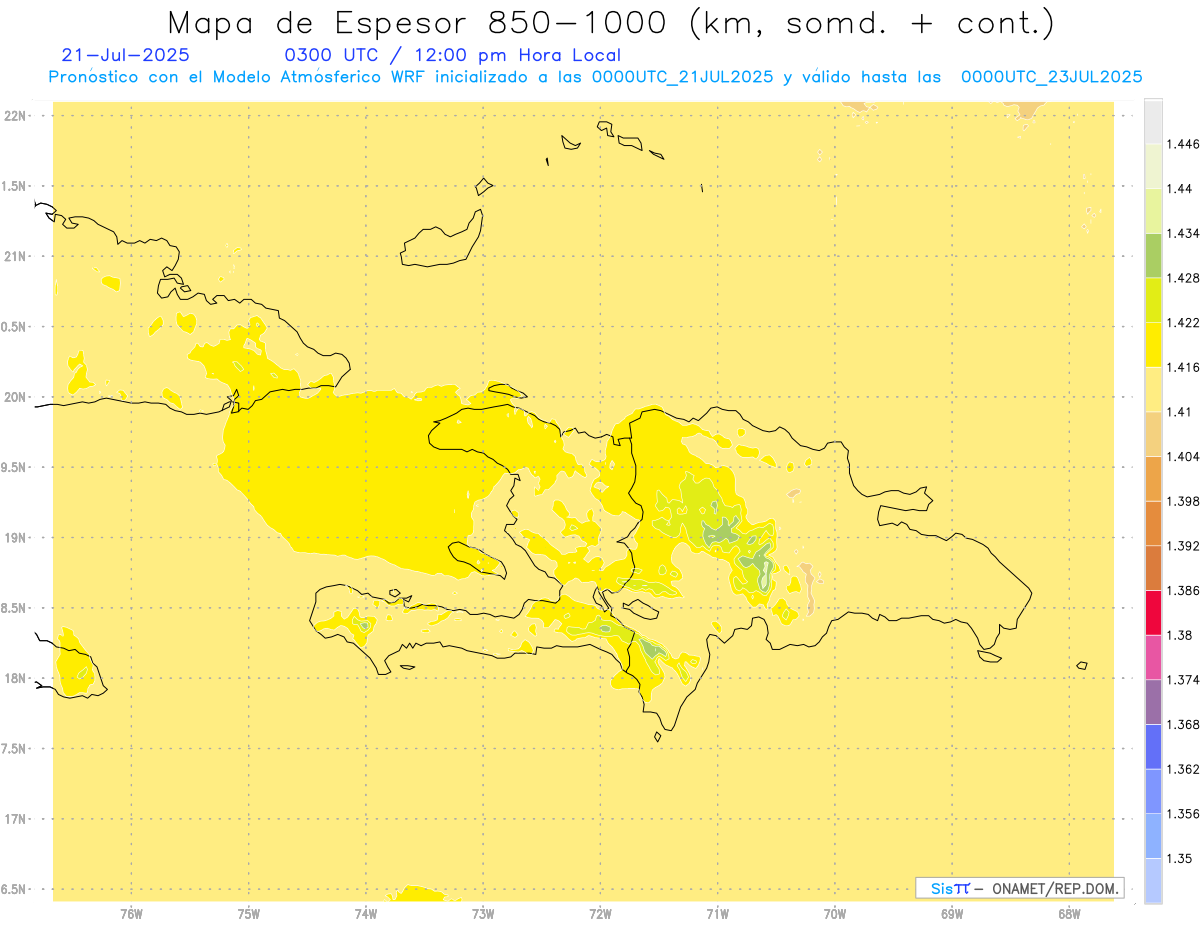This screenshot has height=927, width=1200.
Task: Click the '1.434' colorbar value
Action: pyautogui.click(x=1183, y=233)
